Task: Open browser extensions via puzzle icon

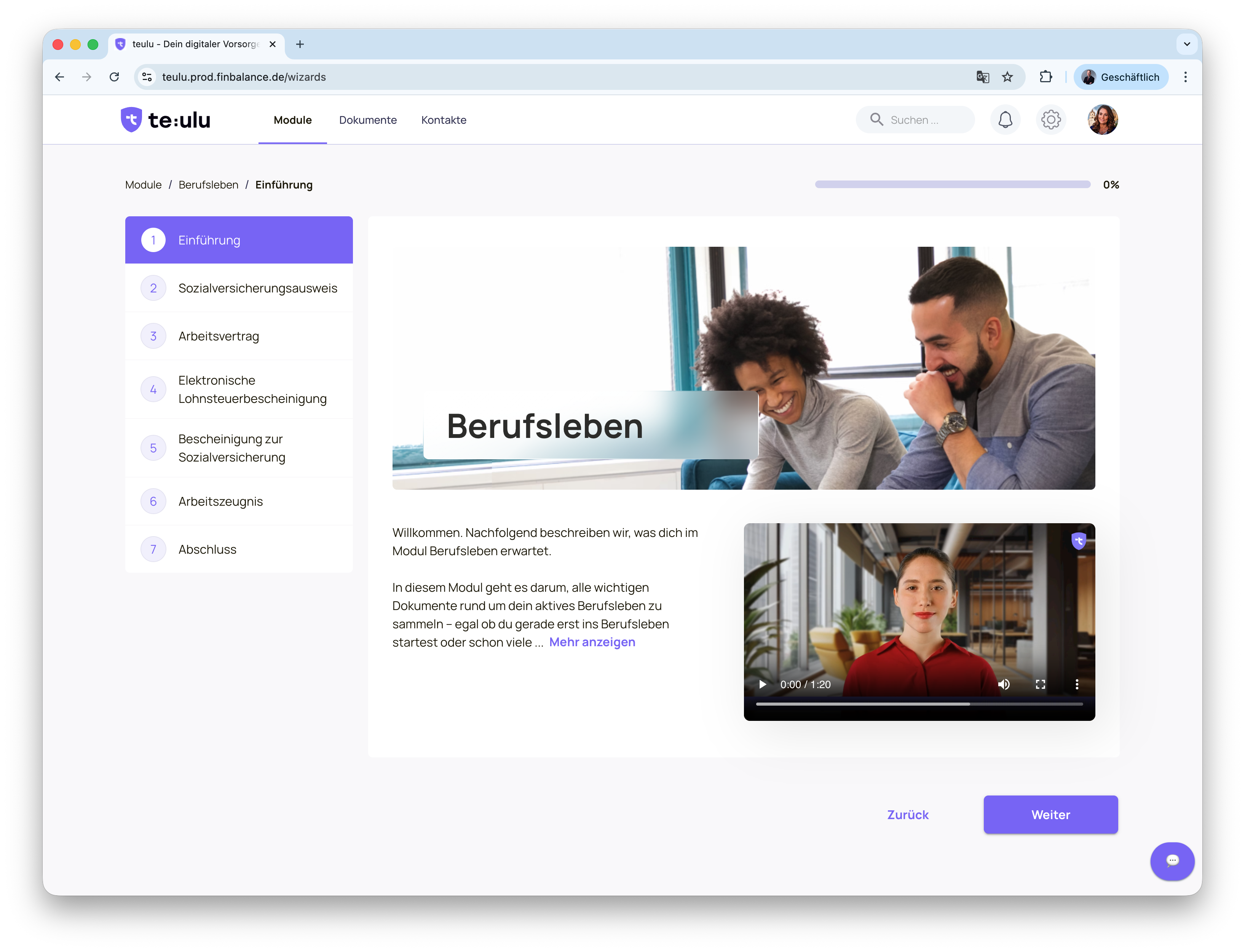Action: point(1046,77)
